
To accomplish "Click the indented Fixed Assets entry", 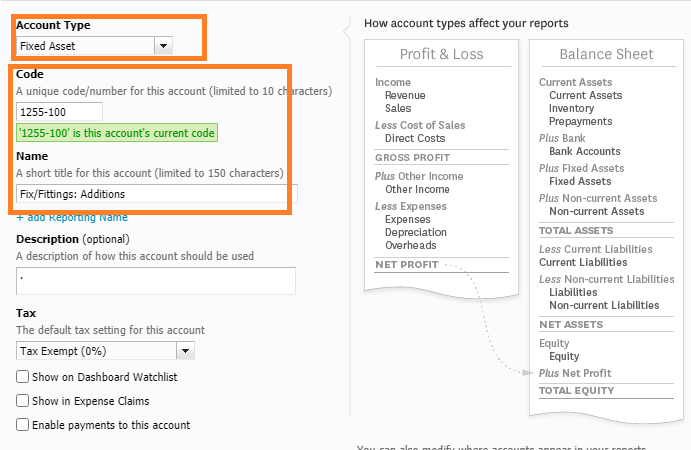I will click(x=580, y=182).
